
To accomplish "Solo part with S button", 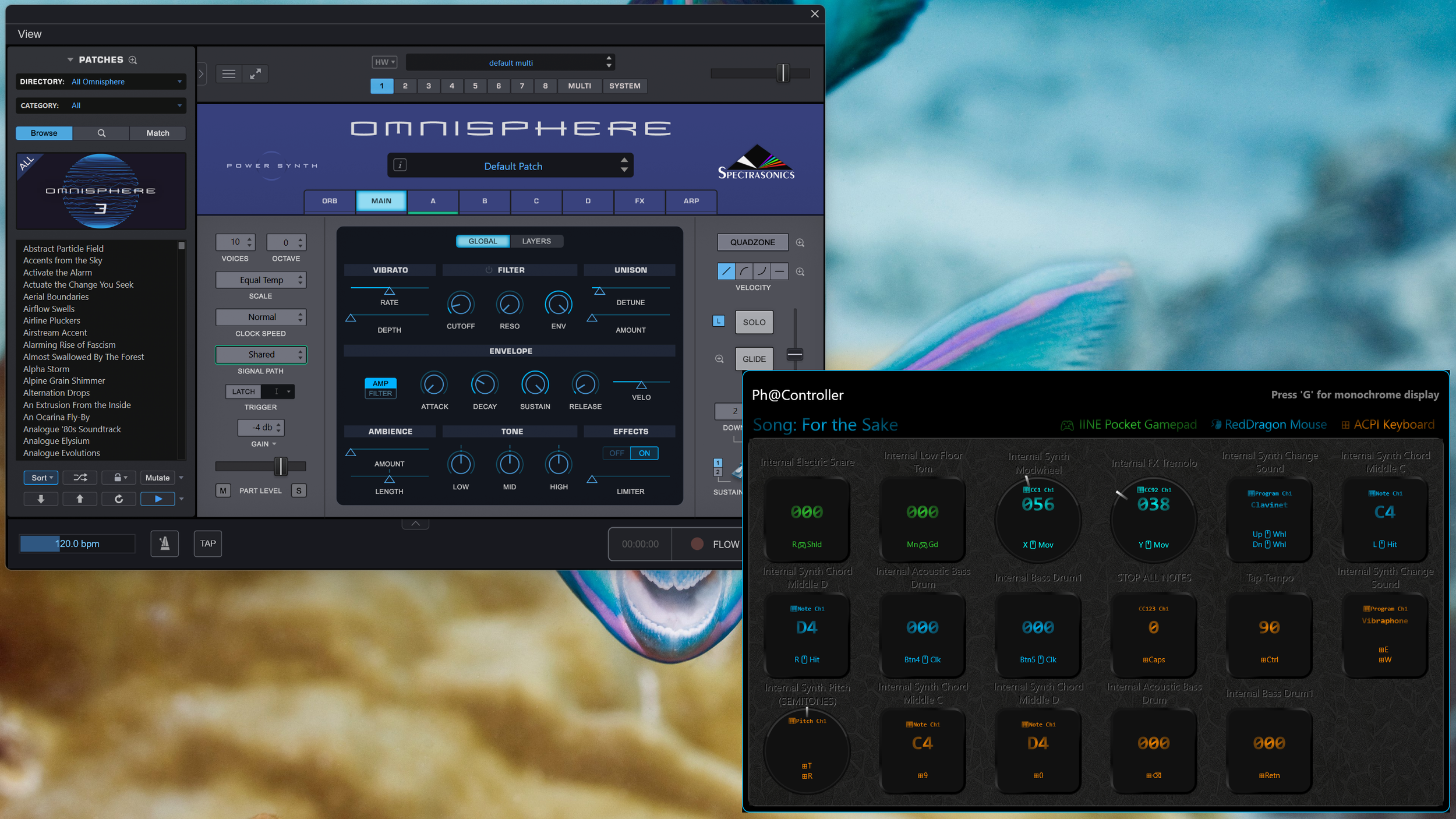I will click(299, 491).
